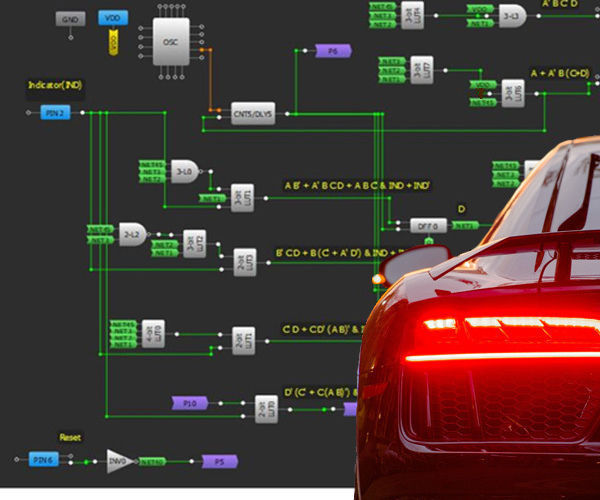Click the "A + A' B (C+D)" label
This screenshot has width=600, height=500.
click(x=560, y=73)
